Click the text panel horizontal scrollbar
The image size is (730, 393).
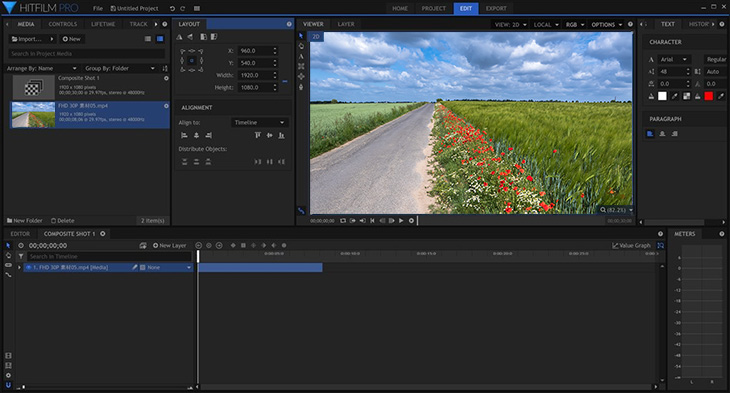674,222
